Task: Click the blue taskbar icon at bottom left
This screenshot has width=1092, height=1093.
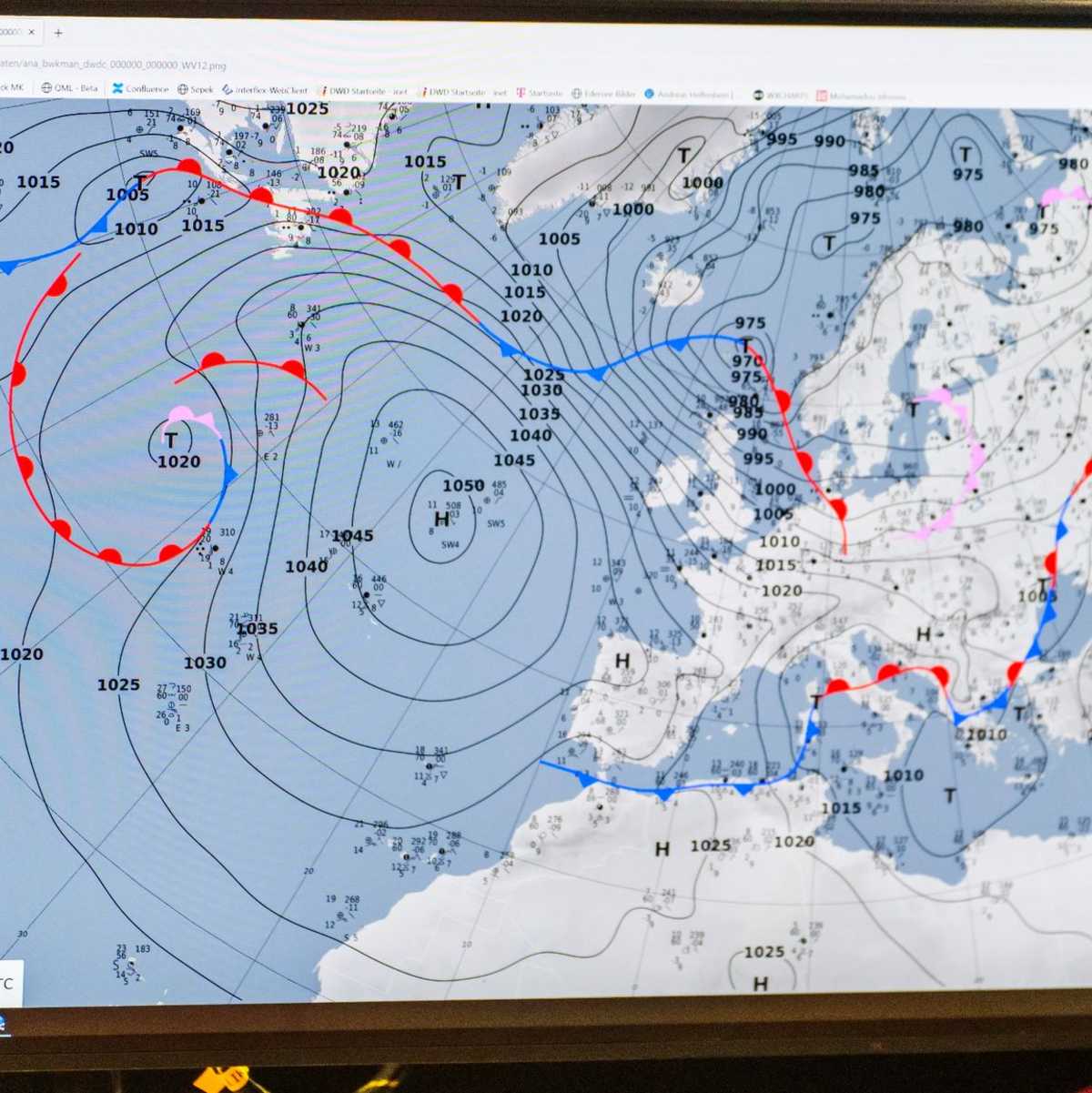Action: (3, 1023)
